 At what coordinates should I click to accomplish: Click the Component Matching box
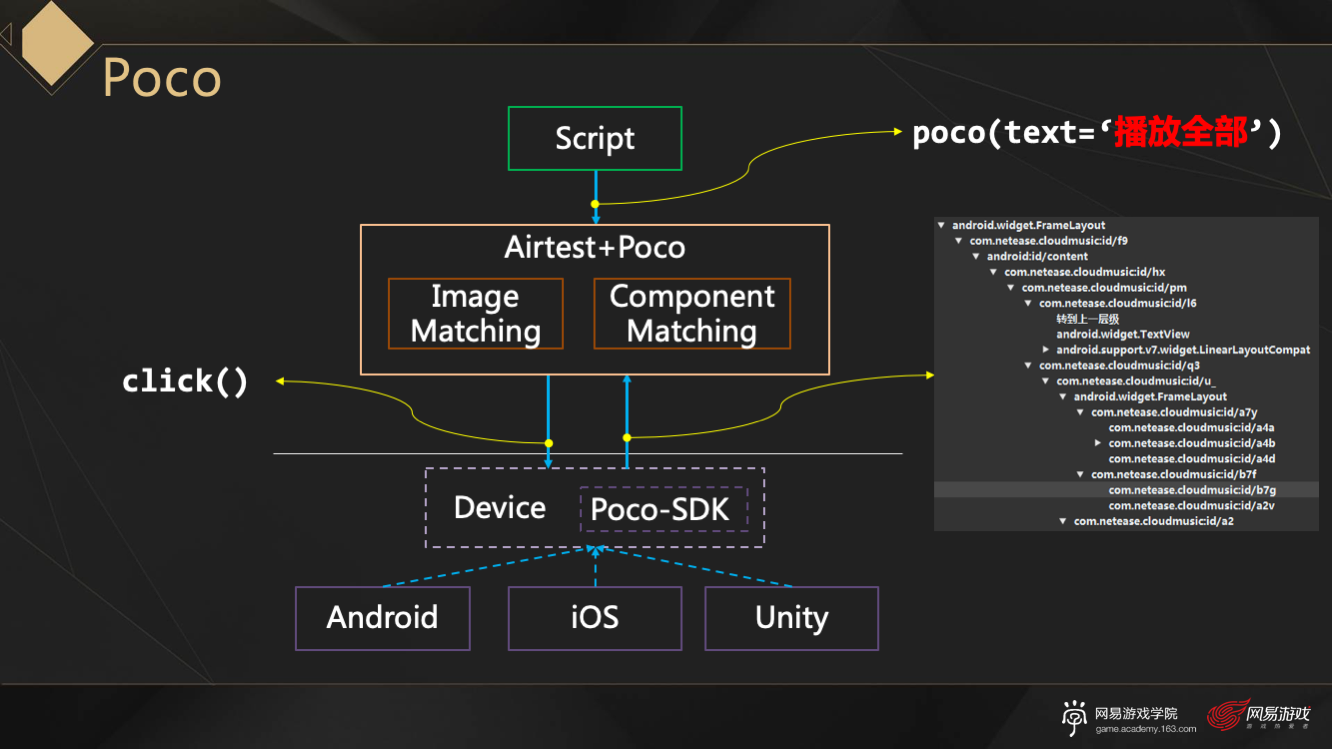pyautogui.click(x=692, y=313)
